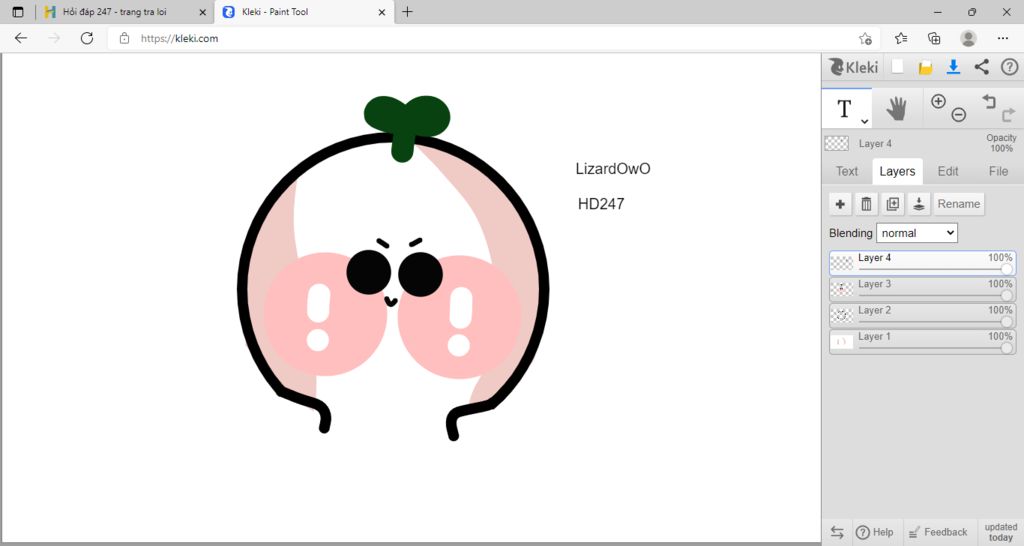Duplicate the selected layer

point(892,204)
